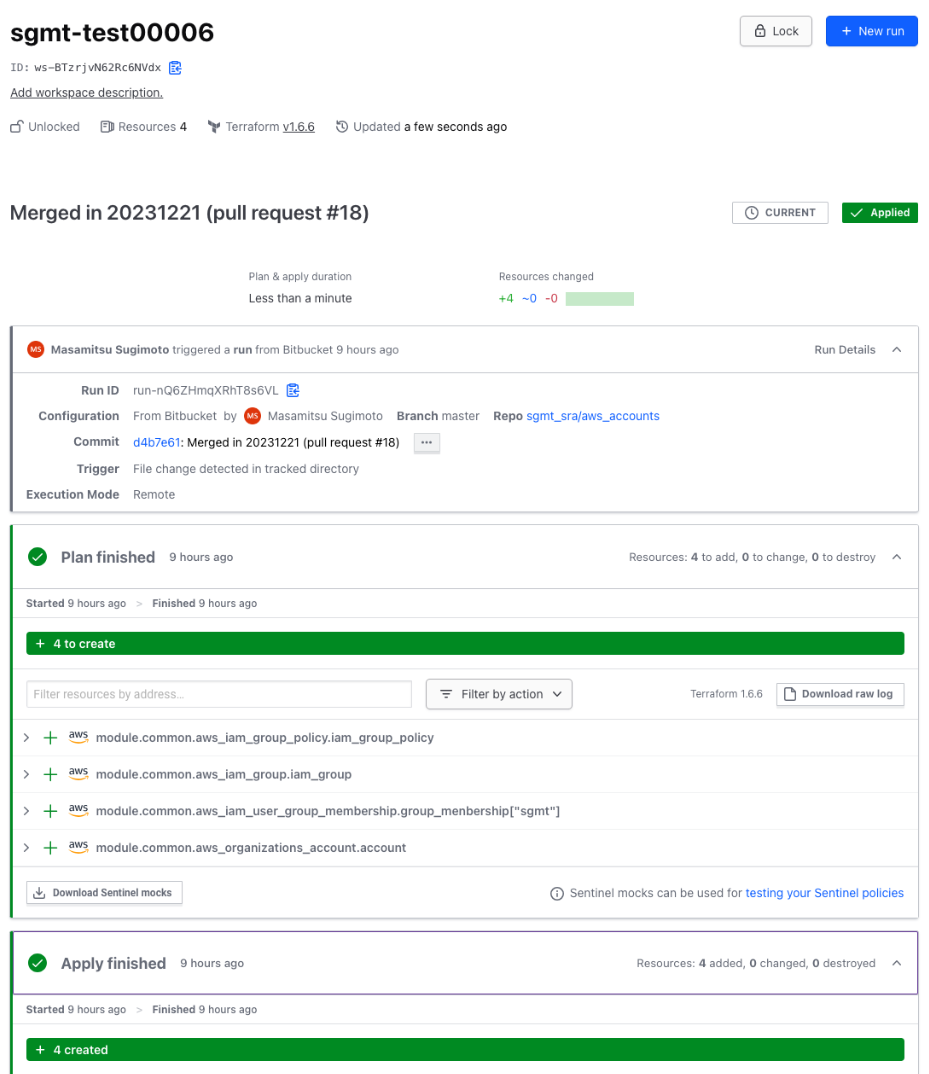Click the 'Terraform 1.6.6' label in plan
929x1074 pixels.
tap(726, 694)
